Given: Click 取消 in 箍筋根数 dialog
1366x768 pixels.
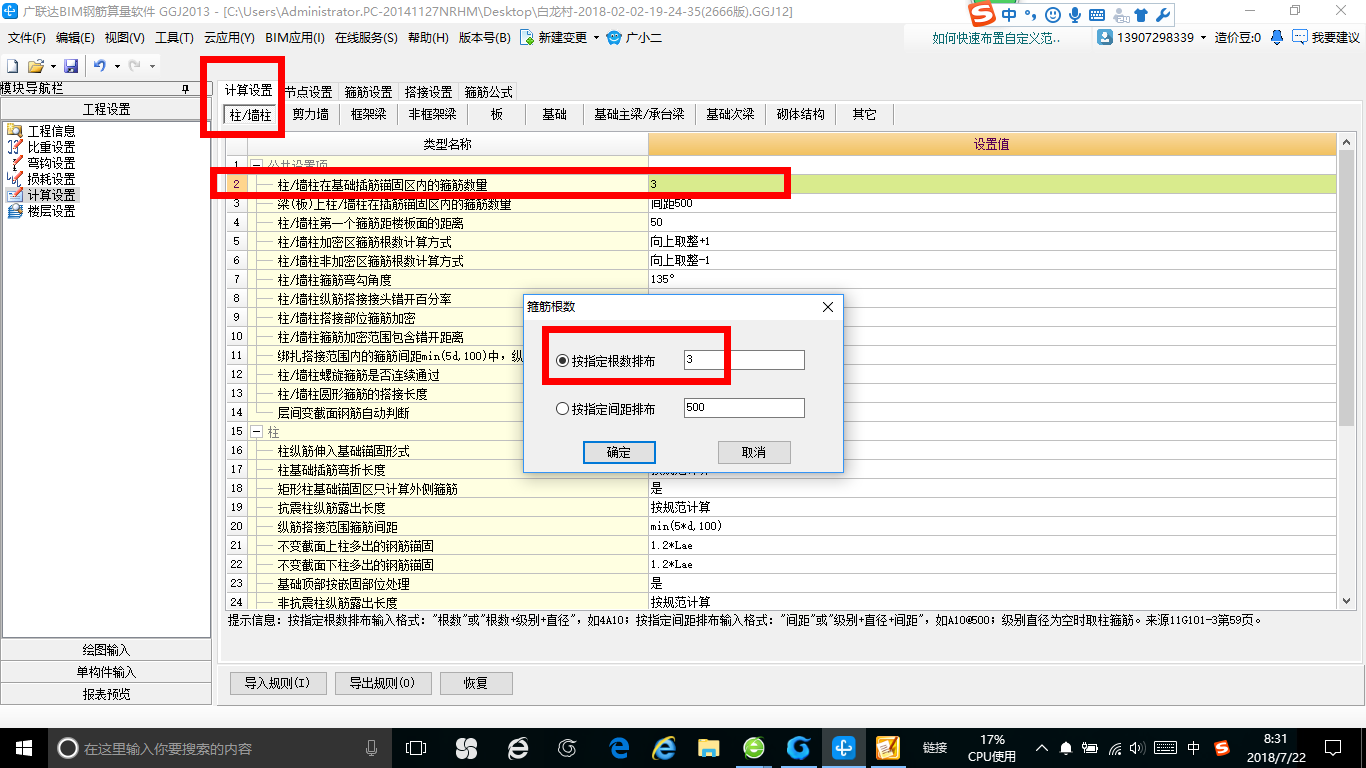Looking at the screenshot, I should point(754,452).
